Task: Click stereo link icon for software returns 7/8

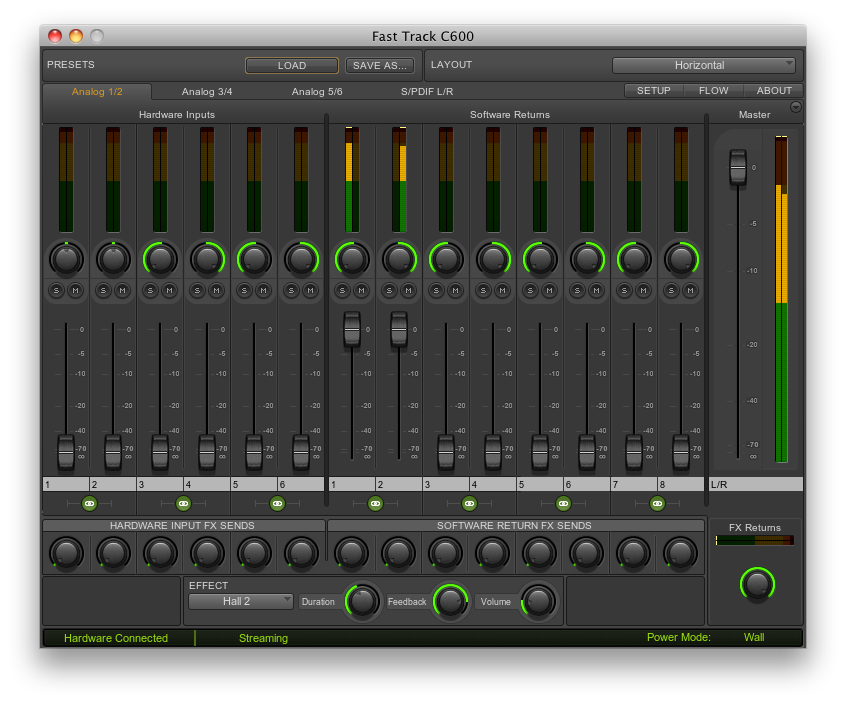Action: tap(657, 504)
